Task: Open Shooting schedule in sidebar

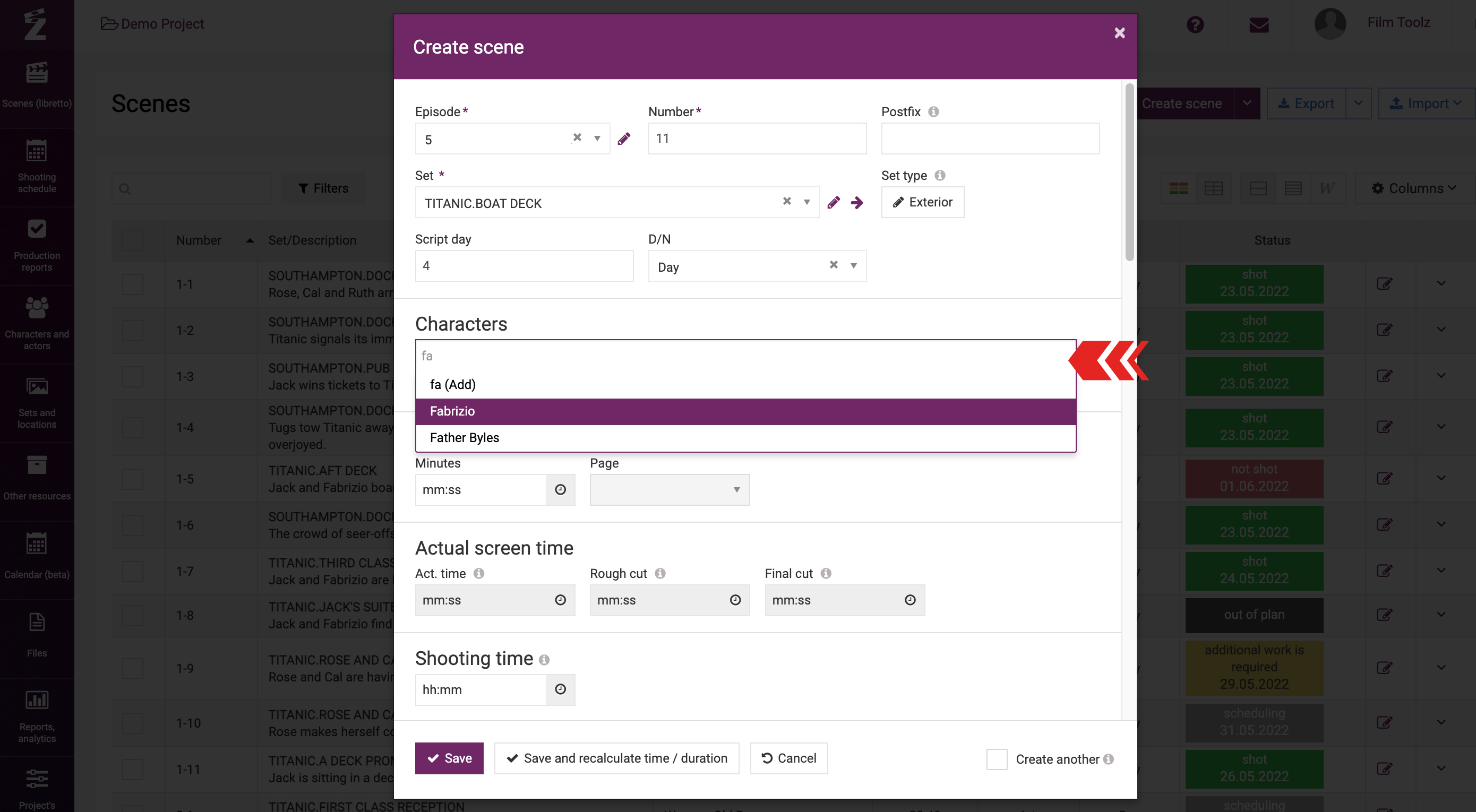Action: tap(37, 167)
